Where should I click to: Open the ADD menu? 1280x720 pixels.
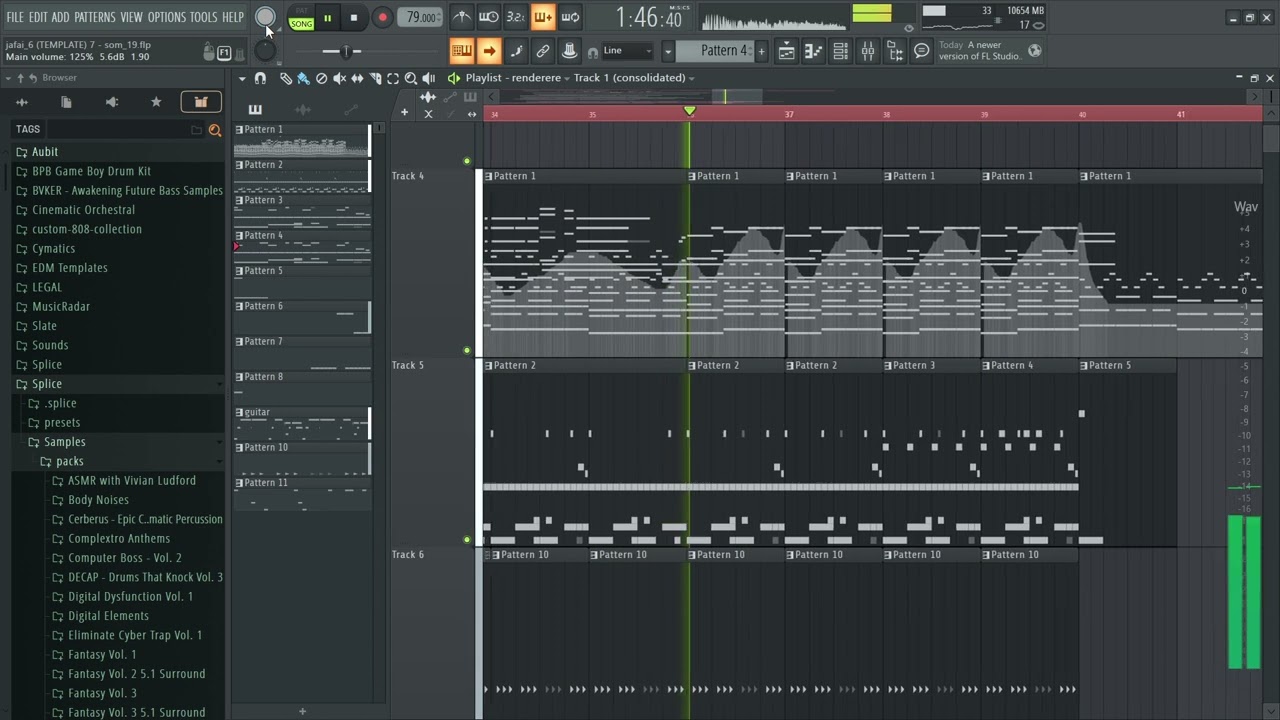pos(61,17)
